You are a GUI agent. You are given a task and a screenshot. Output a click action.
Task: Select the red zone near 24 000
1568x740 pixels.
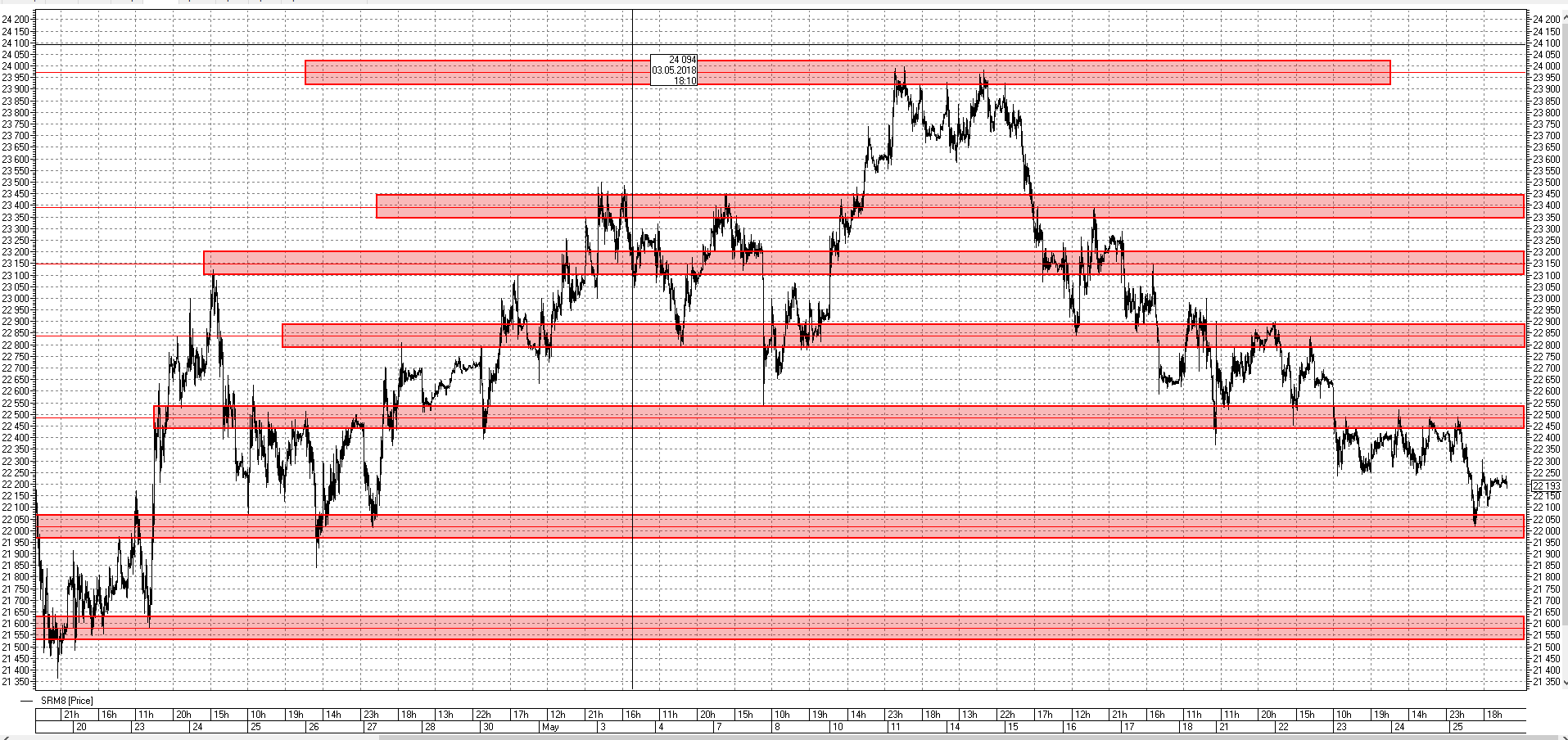coord(847,72)
